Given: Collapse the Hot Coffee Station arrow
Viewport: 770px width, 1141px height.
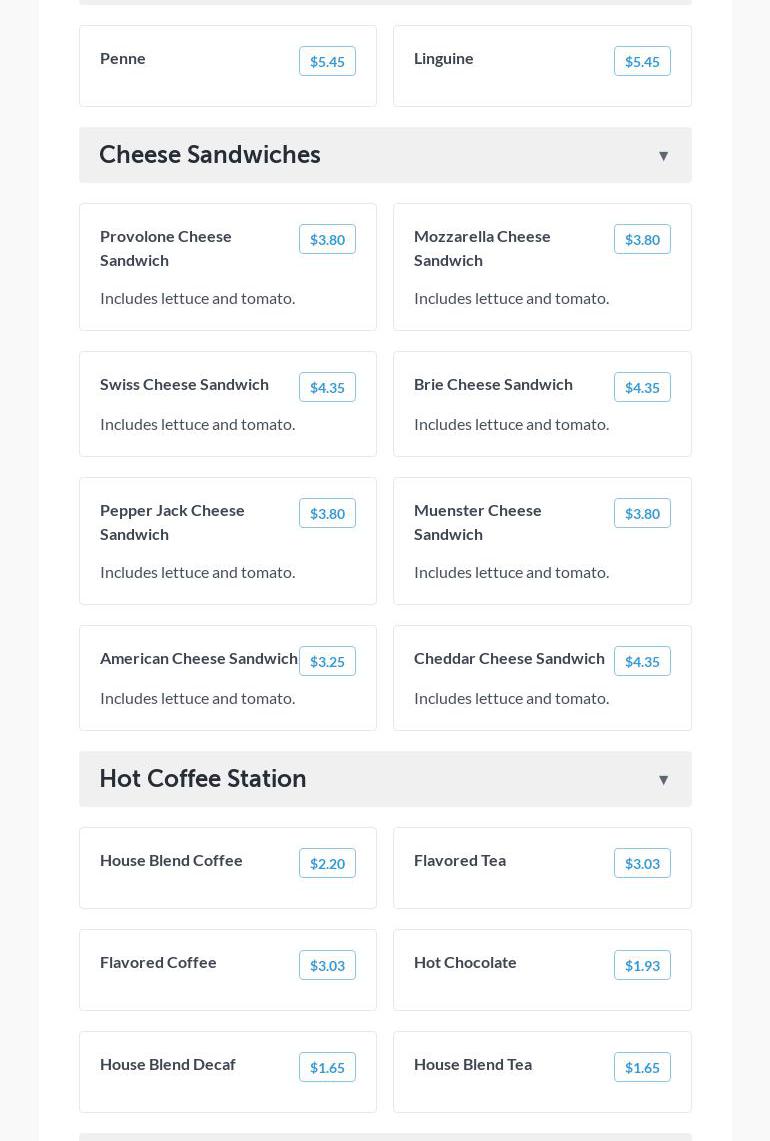Looking at the screenshot, I should 663,780.
